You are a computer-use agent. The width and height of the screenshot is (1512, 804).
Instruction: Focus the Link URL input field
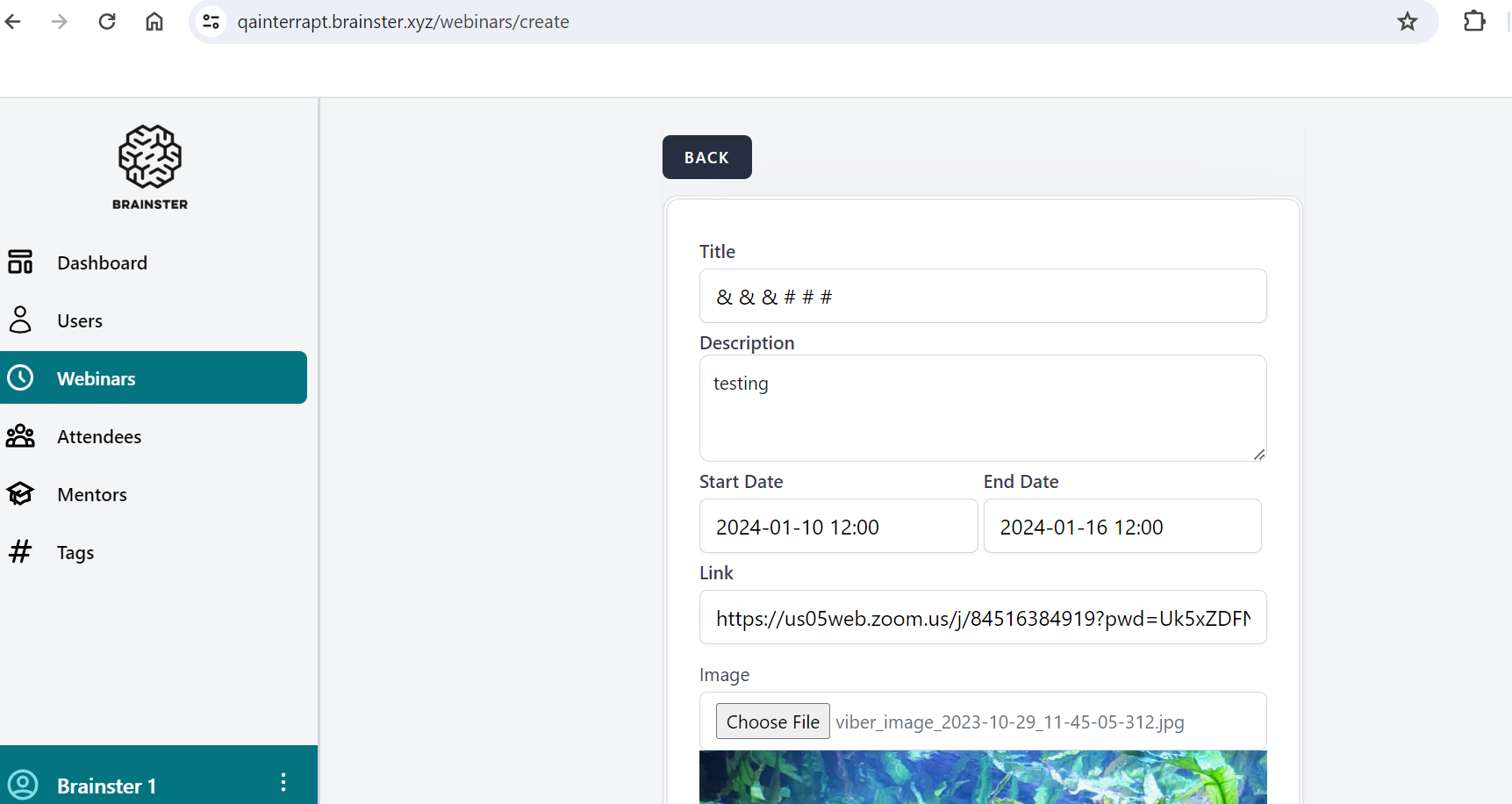(982, 618)
